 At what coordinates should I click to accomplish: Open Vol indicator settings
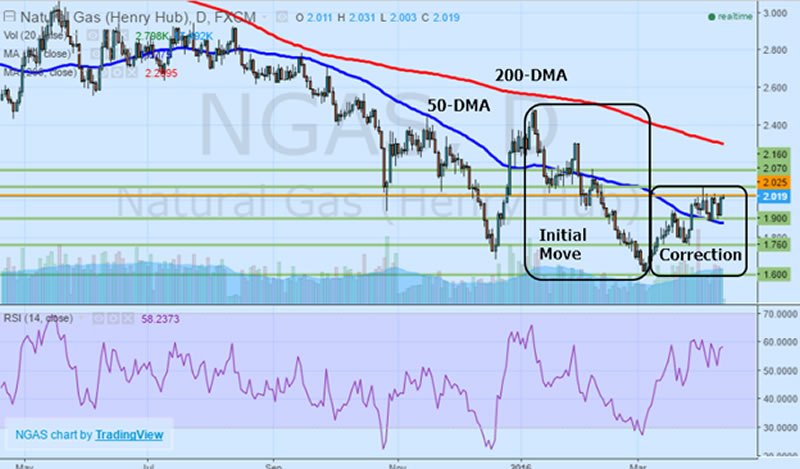click(108, 35)
